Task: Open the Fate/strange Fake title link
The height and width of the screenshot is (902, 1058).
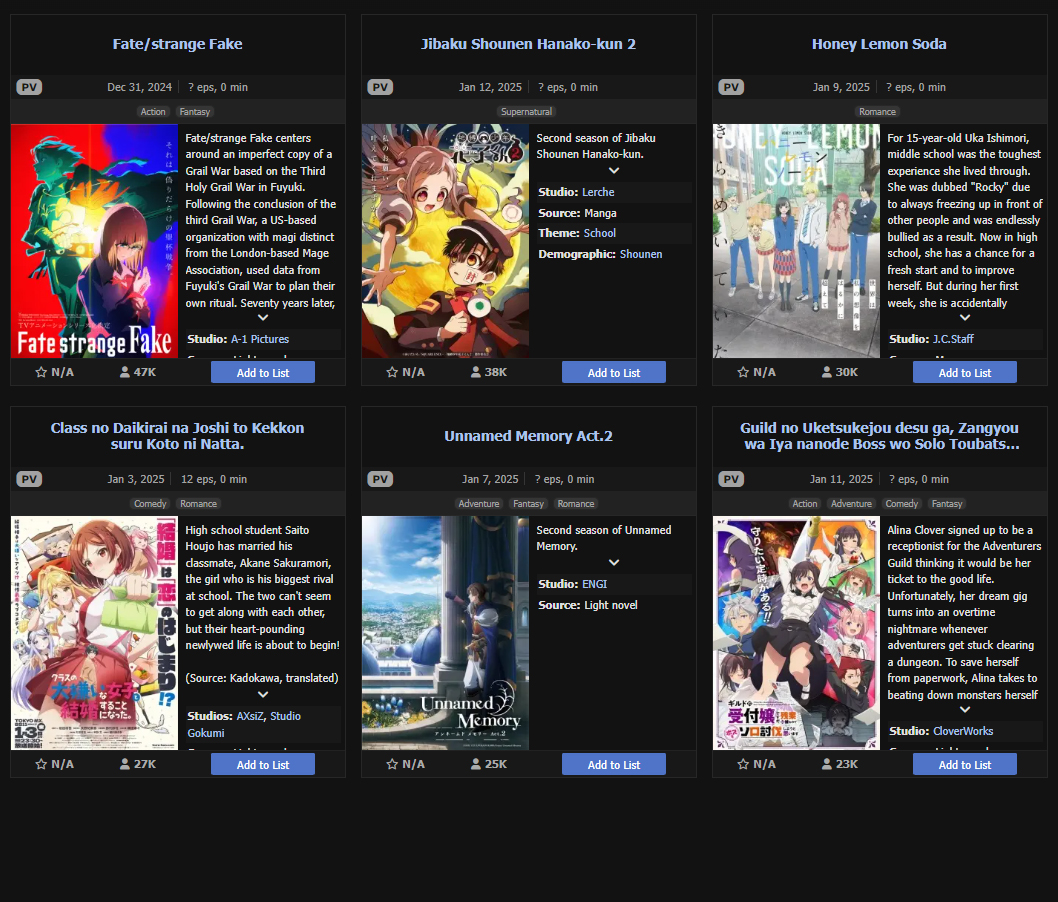Action: (177, 44)
